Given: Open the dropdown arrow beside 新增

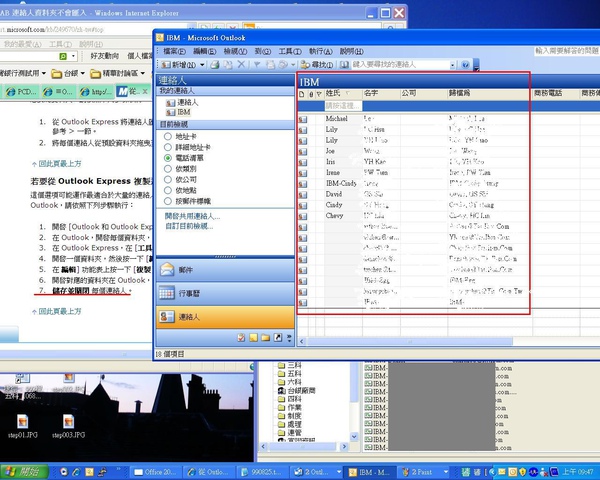Looking at the screenshot, I should click(202, 65).
